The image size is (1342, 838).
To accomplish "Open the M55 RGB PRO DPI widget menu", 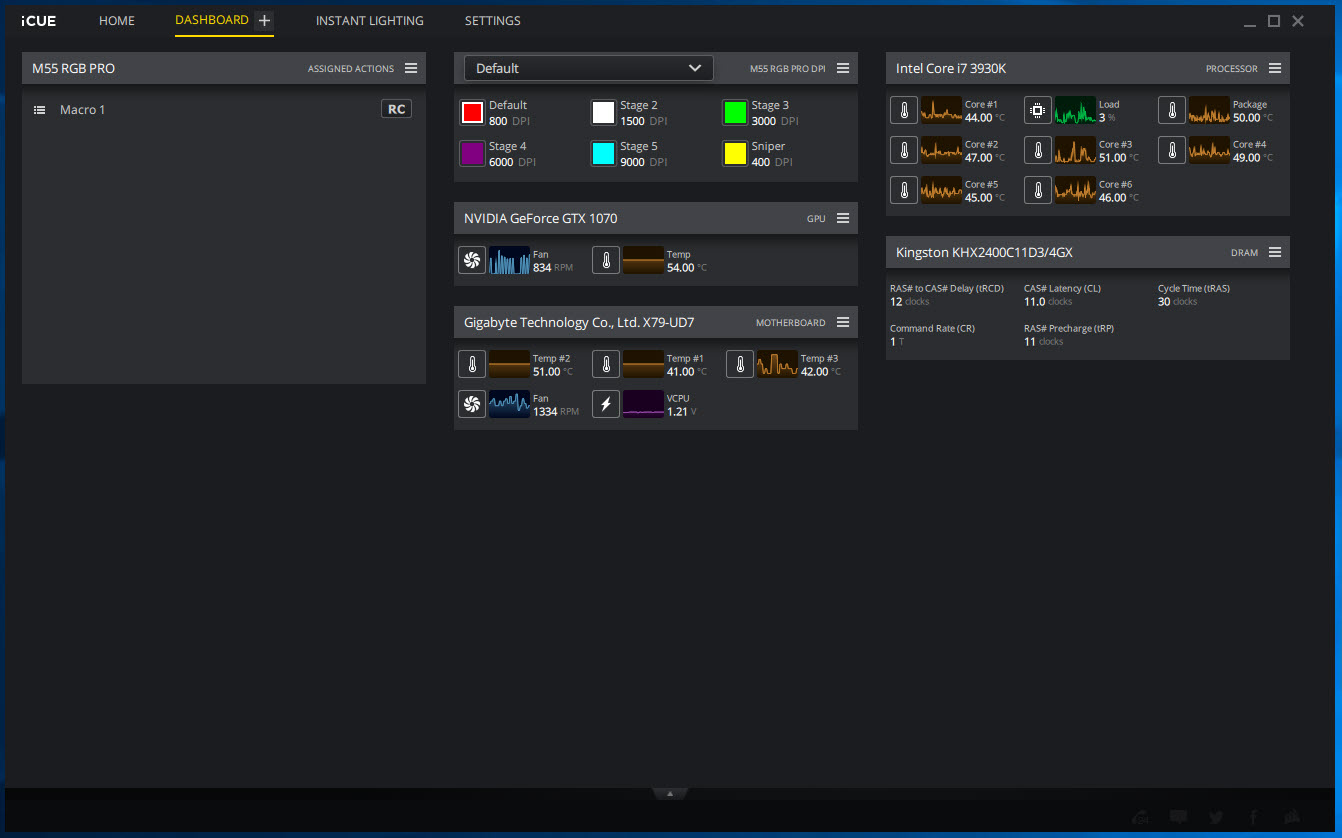I will pyautogui.click(x=843, y=68).
